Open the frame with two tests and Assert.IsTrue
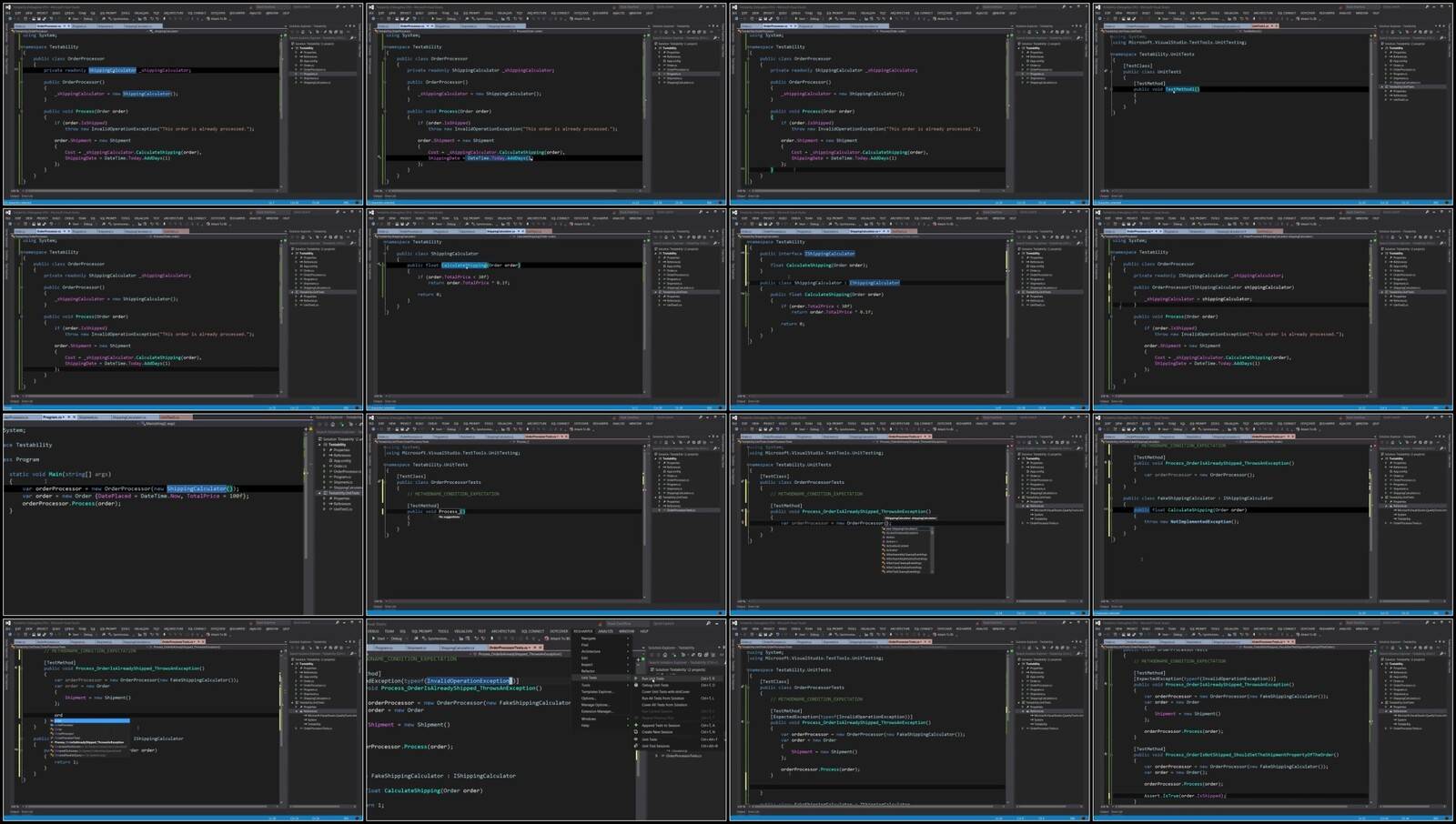1456x824 pixels. pyautogui.click(x=1272, y=720)
